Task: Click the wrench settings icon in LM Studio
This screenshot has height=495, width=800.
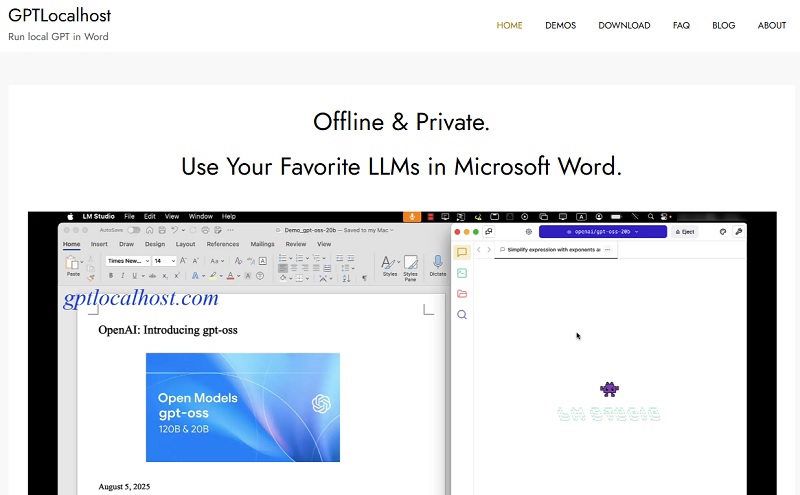Action: (739, 231)
